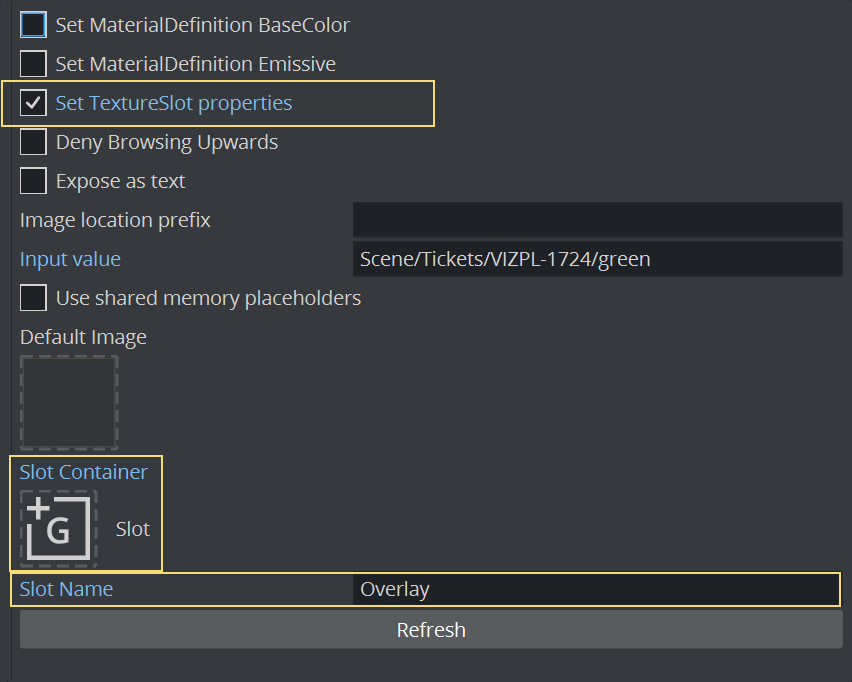The image size is (852, 682).
Task: Click the blue Slot Container label
Action: coord(84,472)
